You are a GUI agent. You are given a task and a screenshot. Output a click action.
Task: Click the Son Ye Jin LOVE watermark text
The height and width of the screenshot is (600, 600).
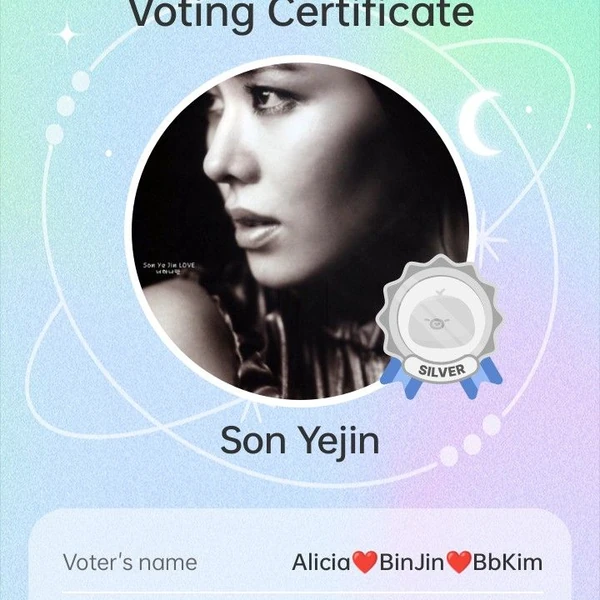(169, 268)
